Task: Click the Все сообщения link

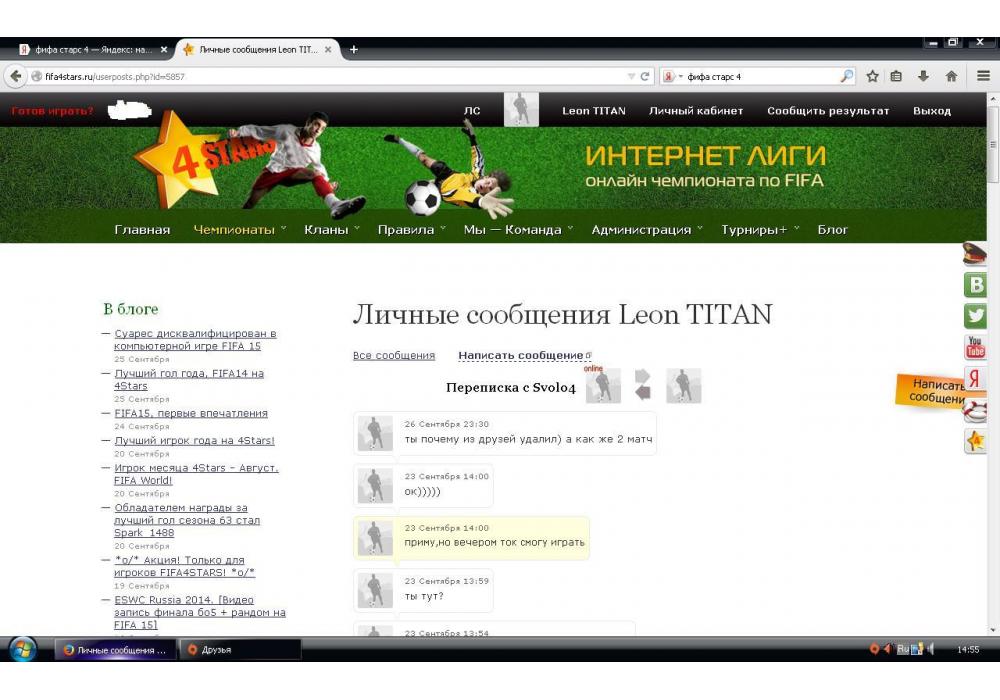Action: tap(393, 355)
